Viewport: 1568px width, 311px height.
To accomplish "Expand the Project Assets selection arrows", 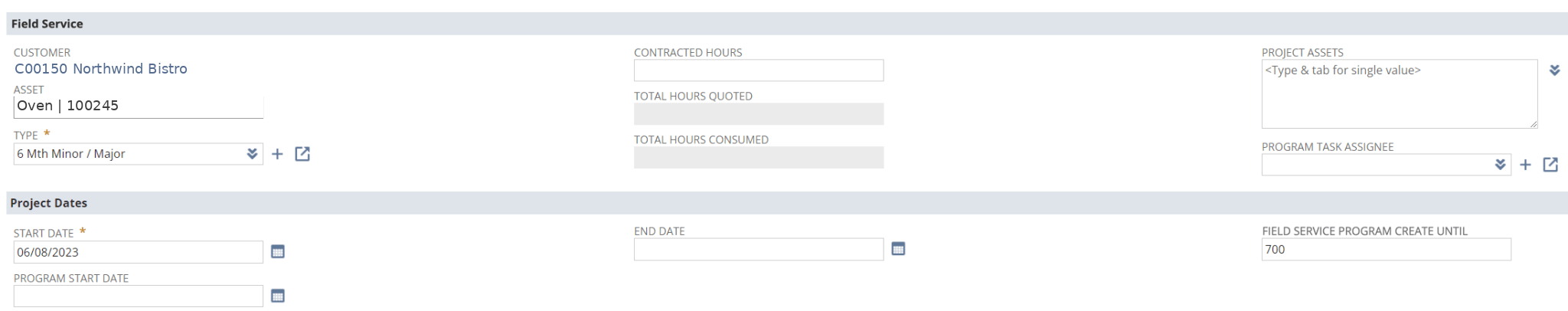I will pyautogui.click(x=1554, y=70).
